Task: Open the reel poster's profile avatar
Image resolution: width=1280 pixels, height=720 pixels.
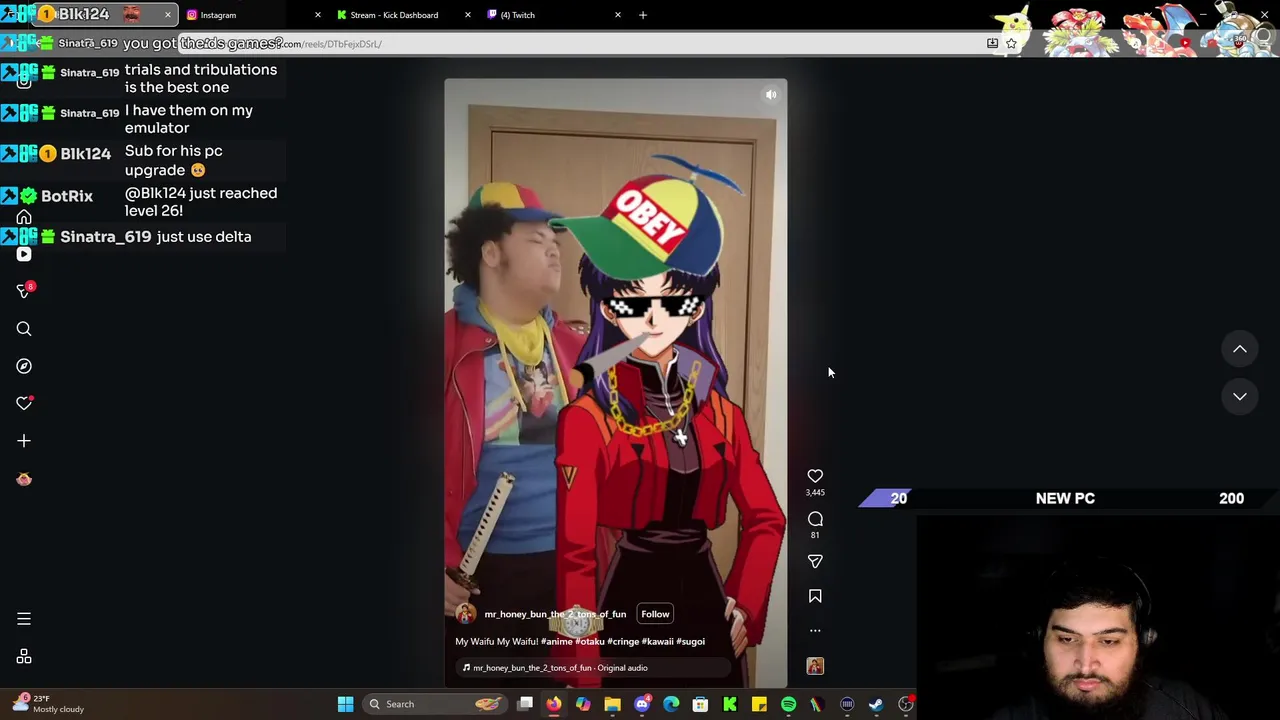Action: pos(465,614)
